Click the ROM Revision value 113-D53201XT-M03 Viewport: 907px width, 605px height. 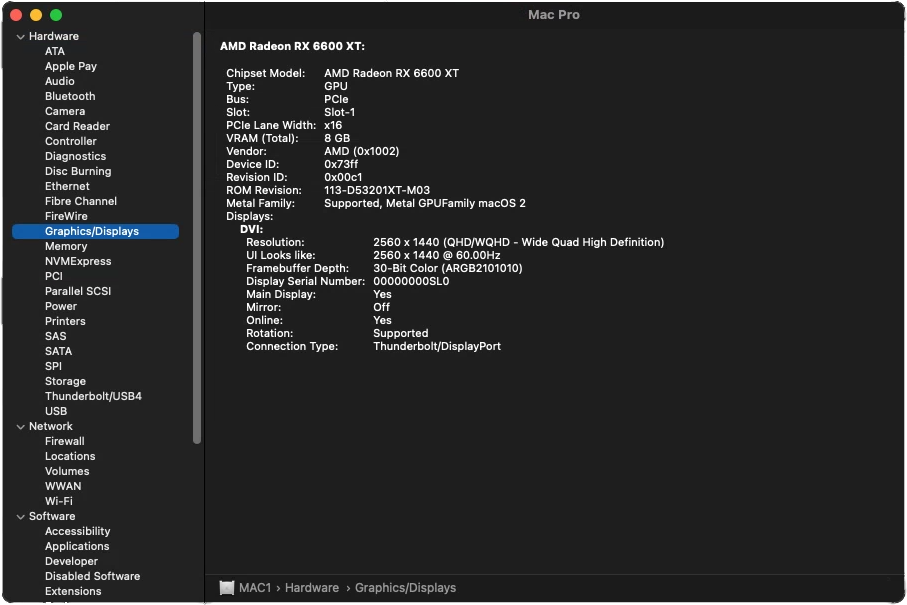pyautogui.click(x=377, y=191)
